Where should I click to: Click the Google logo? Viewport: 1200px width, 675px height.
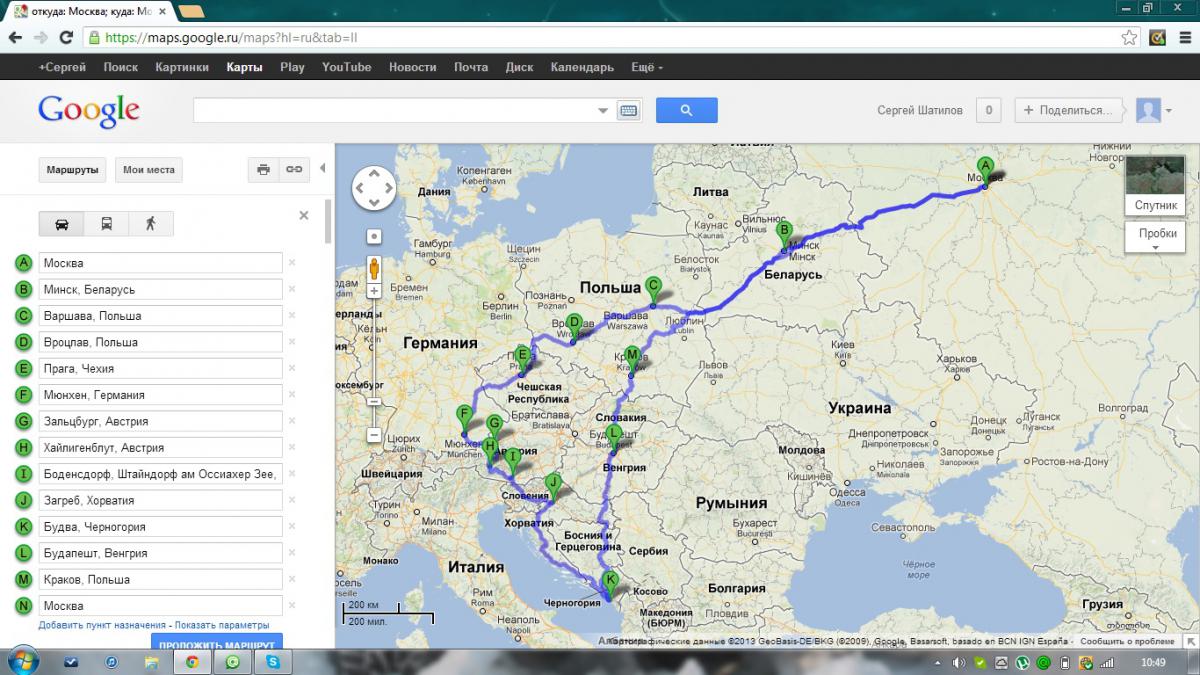click(88, 111)
